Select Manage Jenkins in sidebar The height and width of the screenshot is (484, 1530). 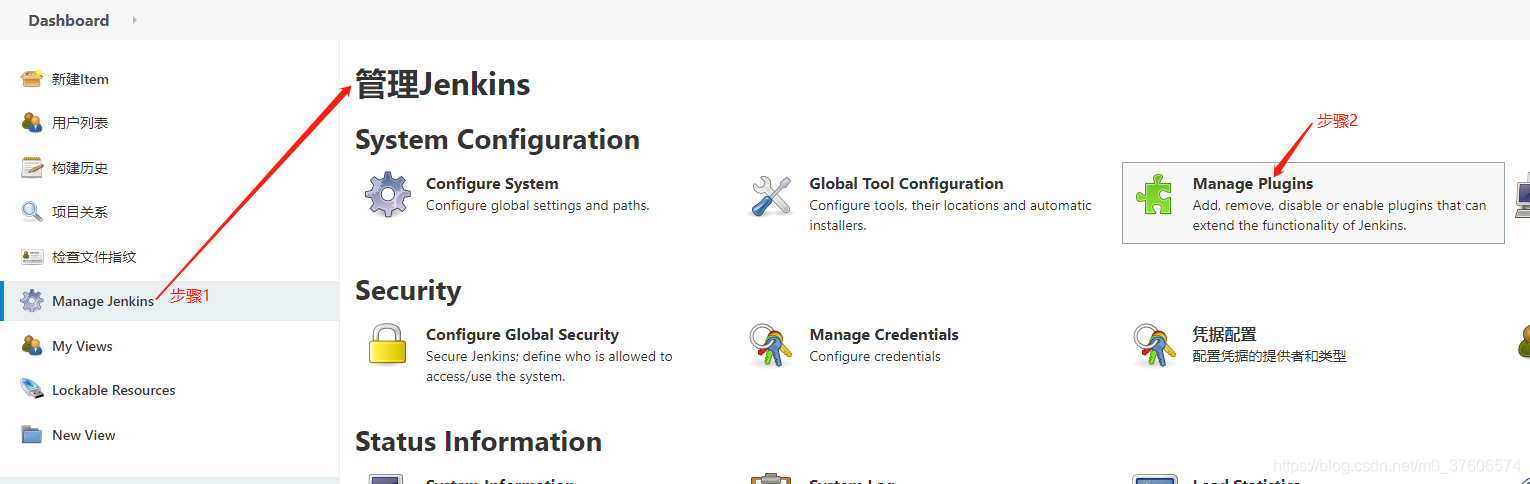coord(103,301)
